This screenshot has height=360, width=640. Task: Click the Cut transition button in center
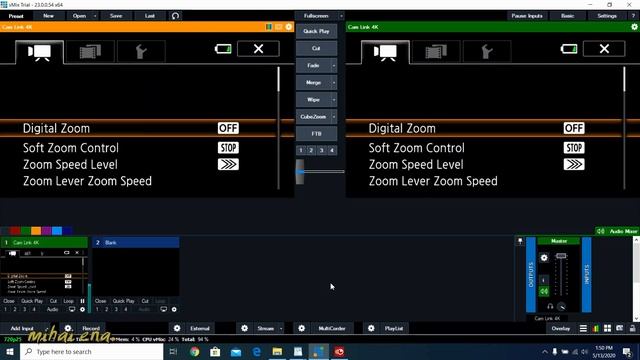coord(316,48)
